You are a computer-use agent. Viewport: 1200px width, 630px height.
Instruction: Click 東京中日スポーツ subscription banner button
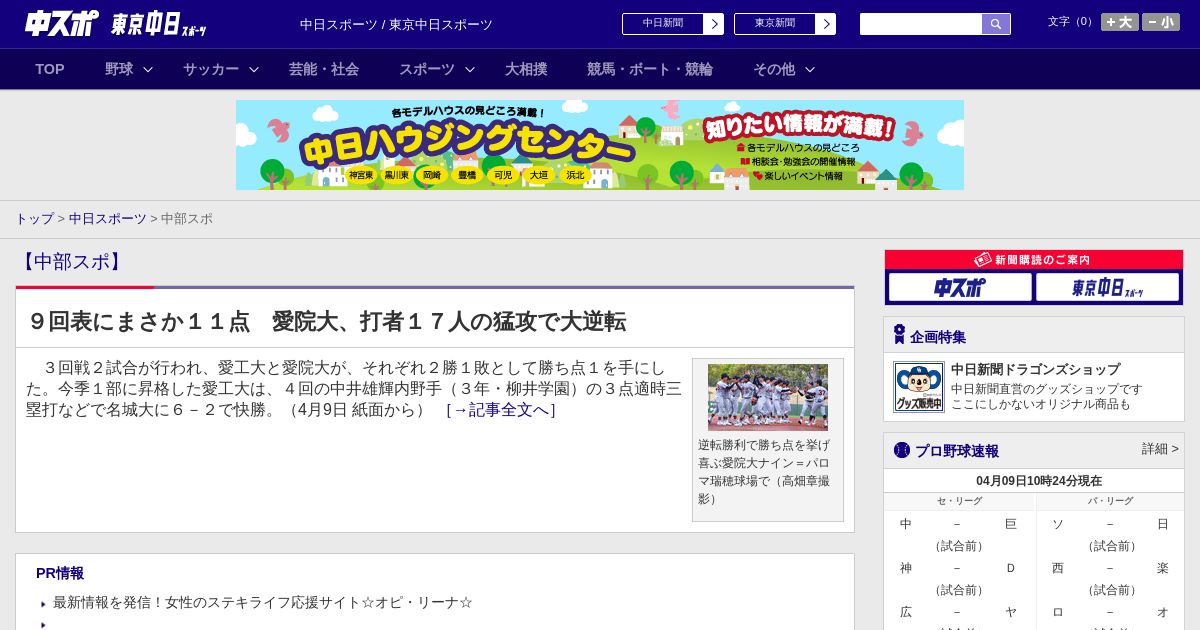1107,287
